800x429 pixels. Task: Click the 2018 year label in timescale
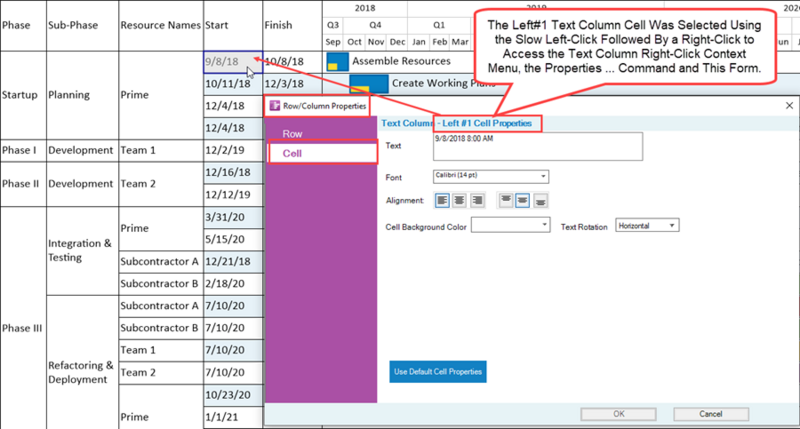[x=365, y=8]
